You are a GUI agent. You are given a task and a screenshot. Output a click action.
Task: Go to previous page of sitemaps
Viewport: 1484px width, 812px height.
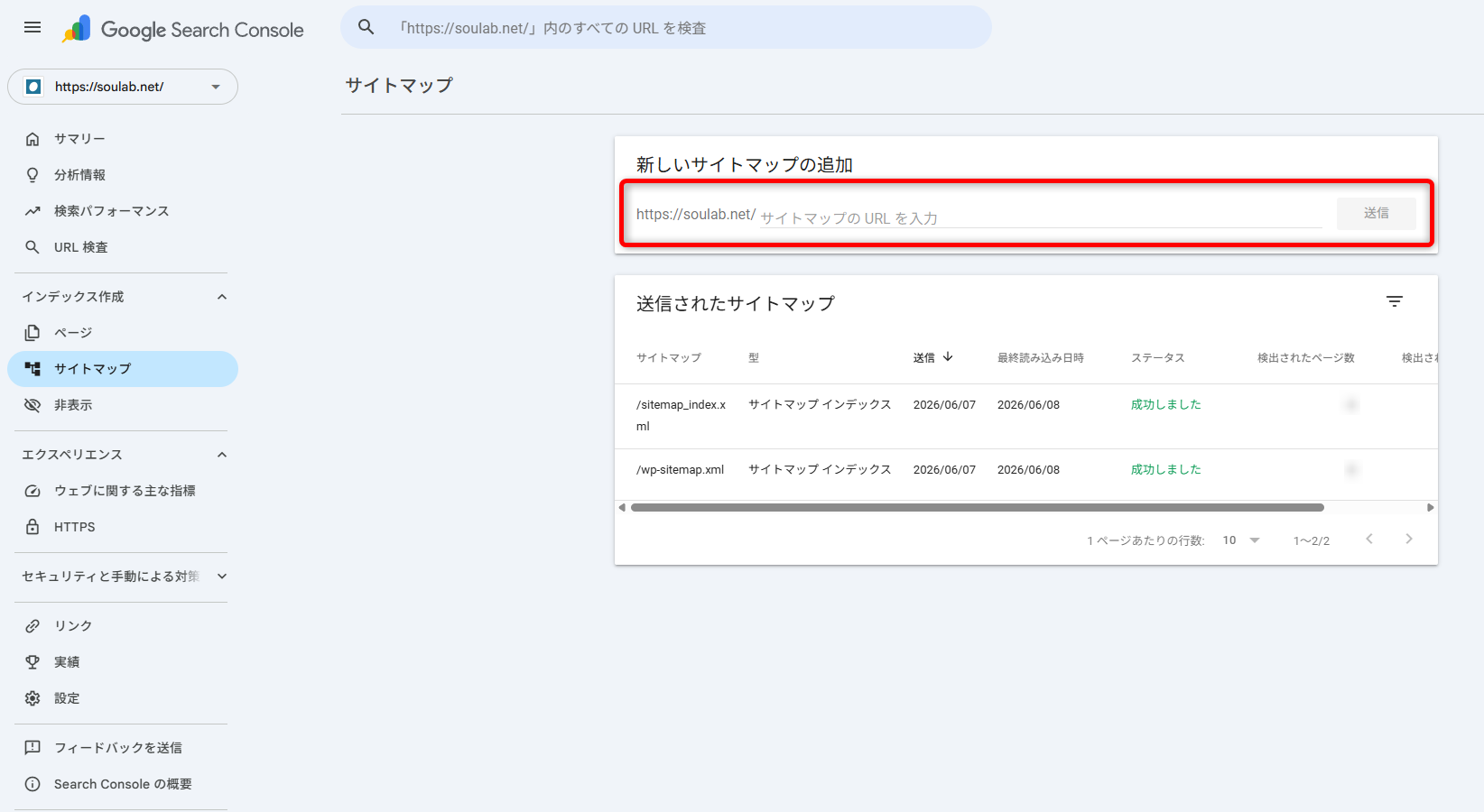pyautogui.click(x=1369, y=540)
